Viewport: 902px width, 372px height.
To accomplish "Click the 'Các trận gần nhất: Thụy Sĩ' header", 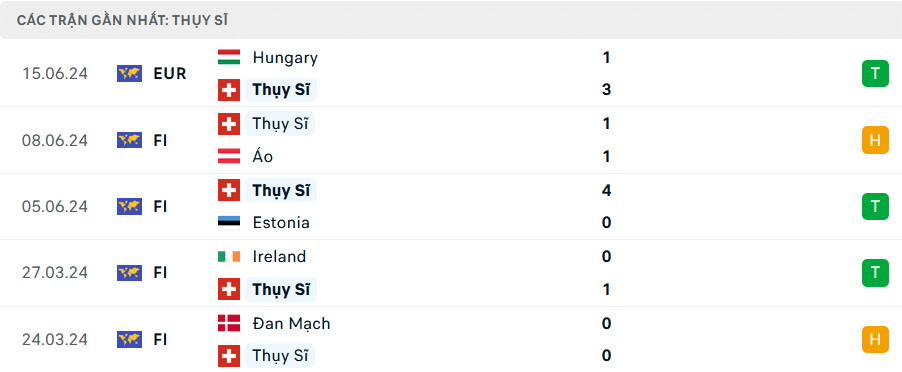I will point(122,20).
